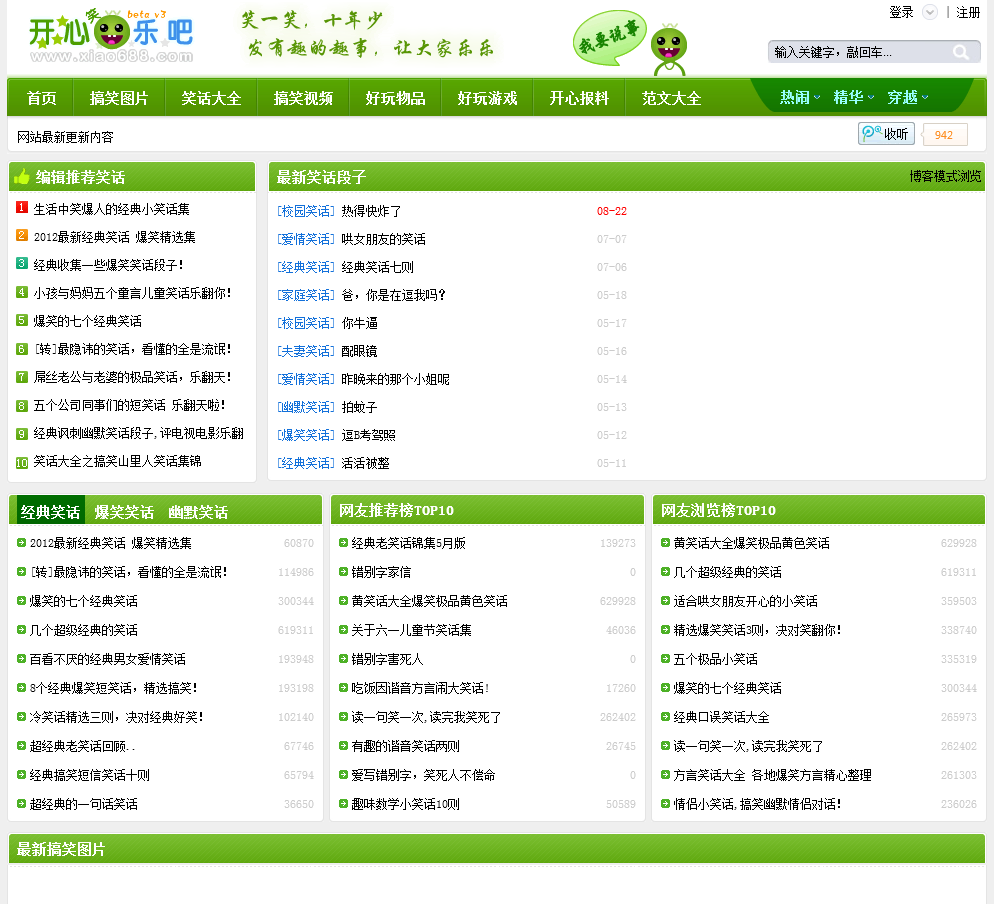994x904 pixels.
Task: Open the login dropdown arrow next to 登录
Action: click(929, 12)
